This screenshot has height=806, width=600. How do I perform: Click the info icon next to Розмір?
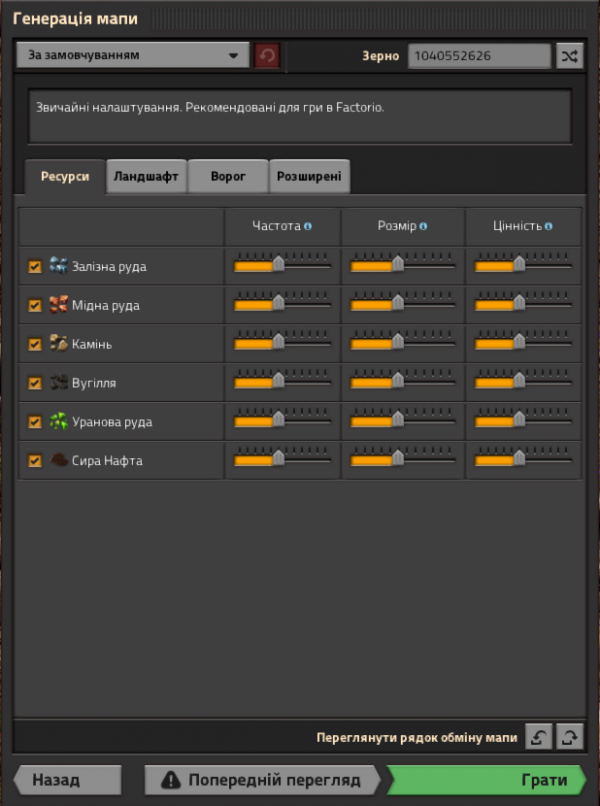(x=423, y=226)
